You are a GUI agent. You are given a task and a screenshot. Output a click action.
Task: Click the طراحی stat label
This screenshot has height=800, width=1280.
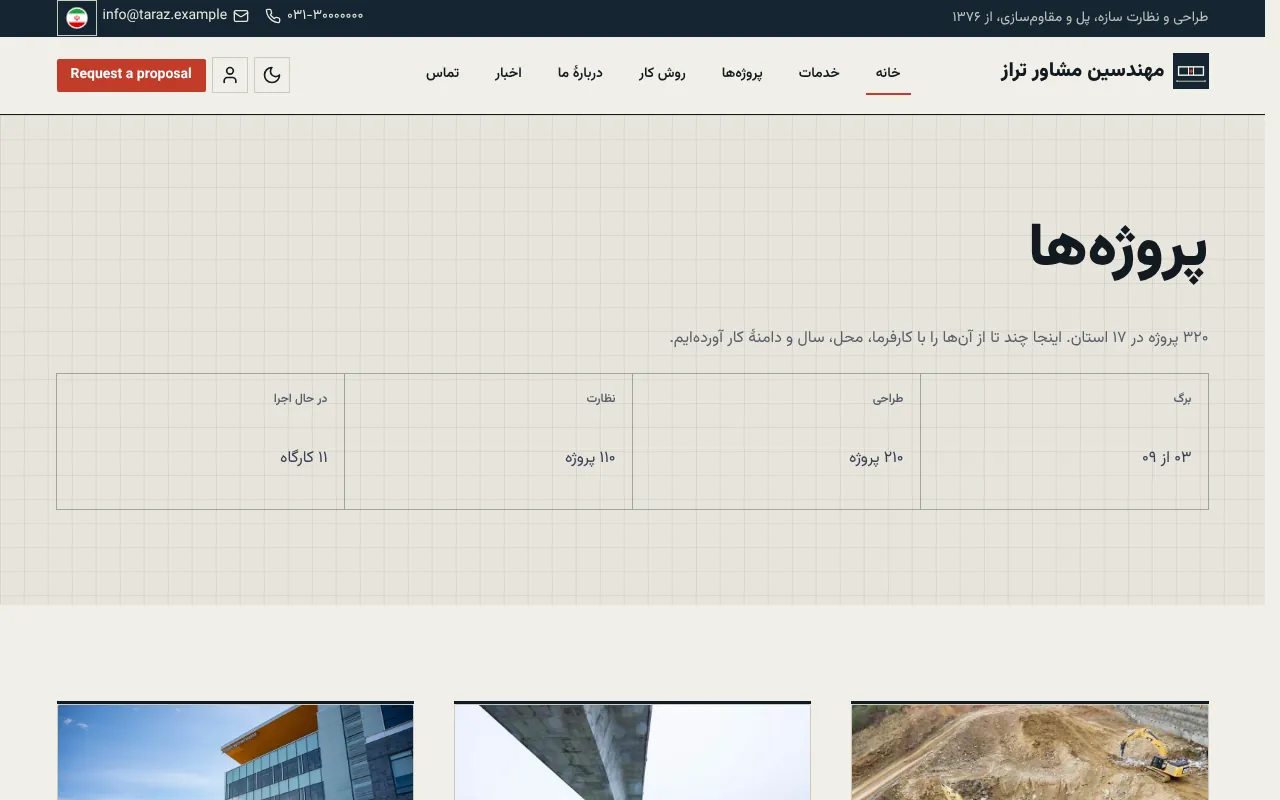[888, 398]
